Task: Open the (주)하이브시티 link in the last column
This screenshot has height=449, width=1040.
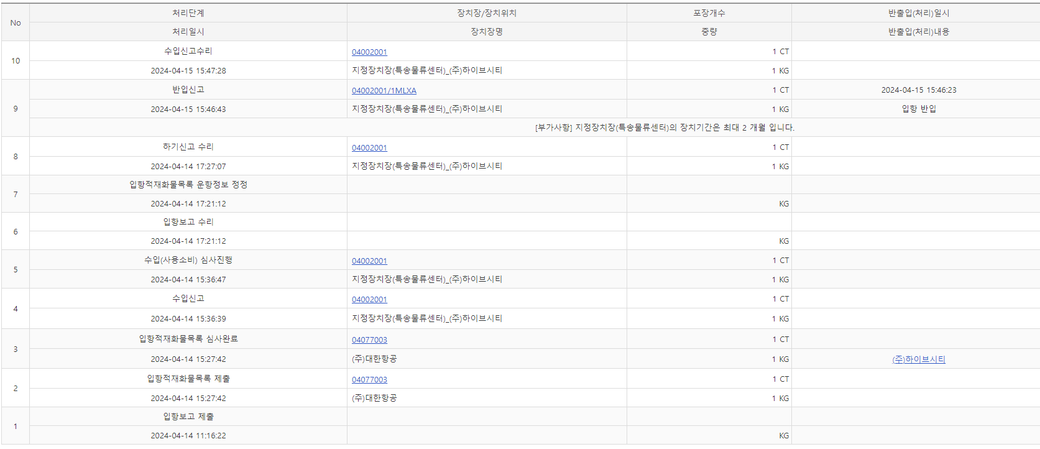Action: coord(919,359)
